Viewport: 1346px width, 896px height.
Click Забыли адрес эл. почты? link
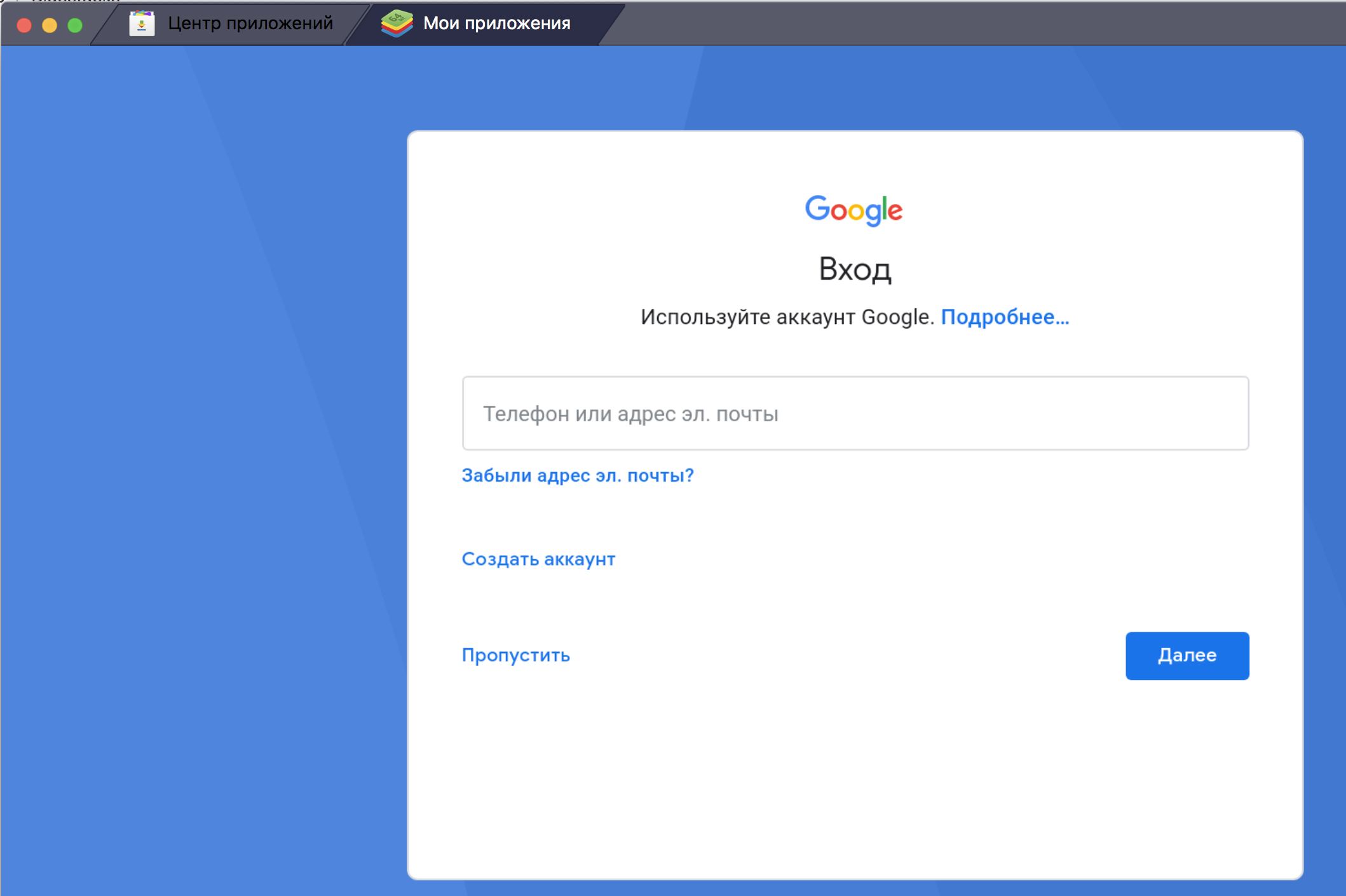tap(577, 475)
